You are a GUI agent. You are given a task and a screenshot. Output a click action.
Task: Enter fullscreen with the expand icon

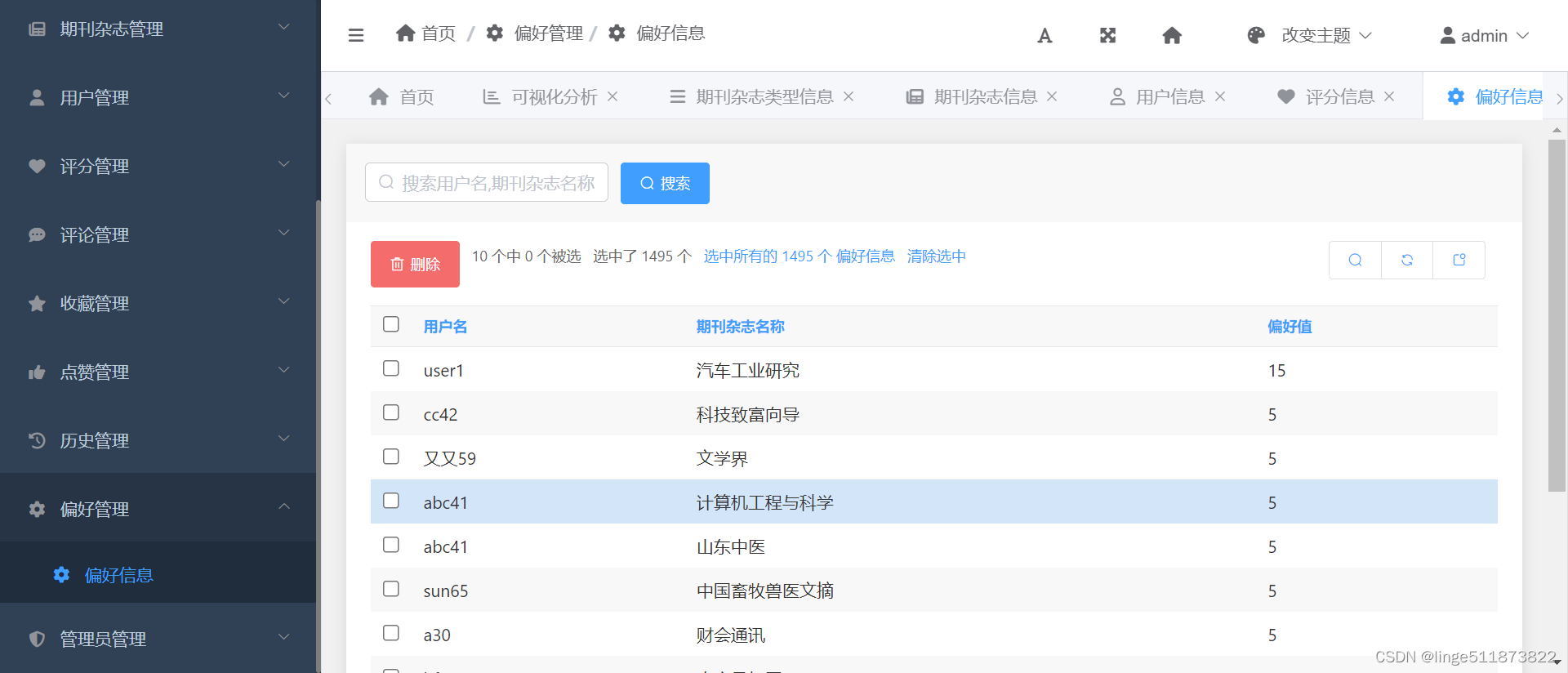pos(1107,35)
